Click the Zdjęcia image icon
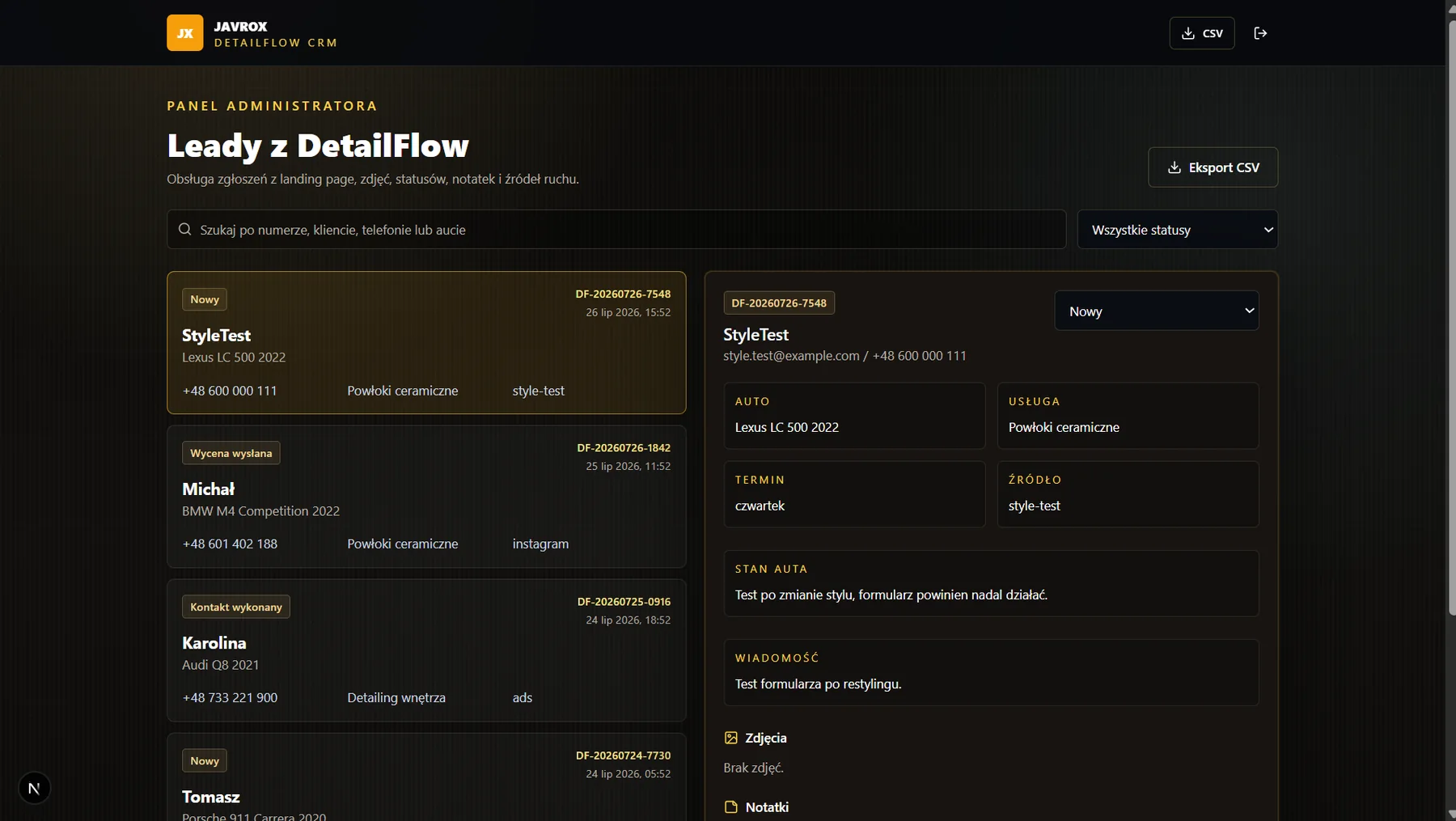The image size is (1456, 821). [x=730, y=738]
